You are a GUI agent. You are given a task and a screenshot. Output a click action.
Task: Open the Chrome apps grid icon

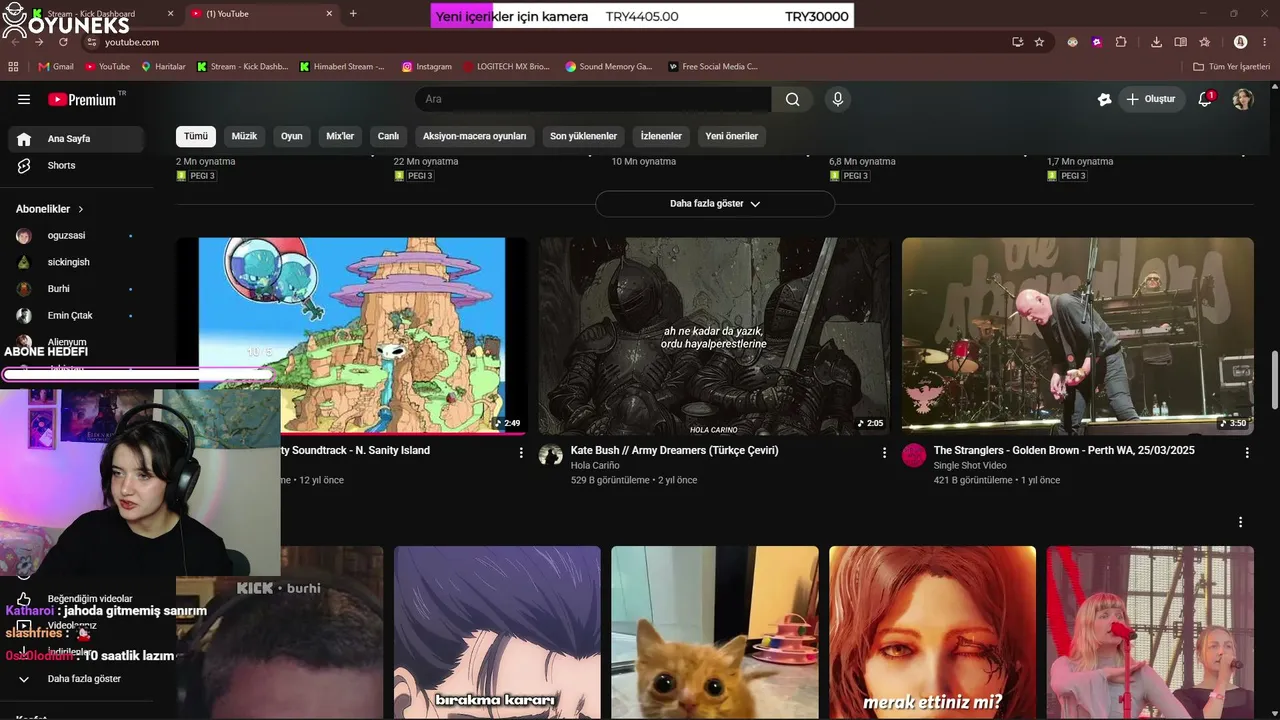coord(13,67)
